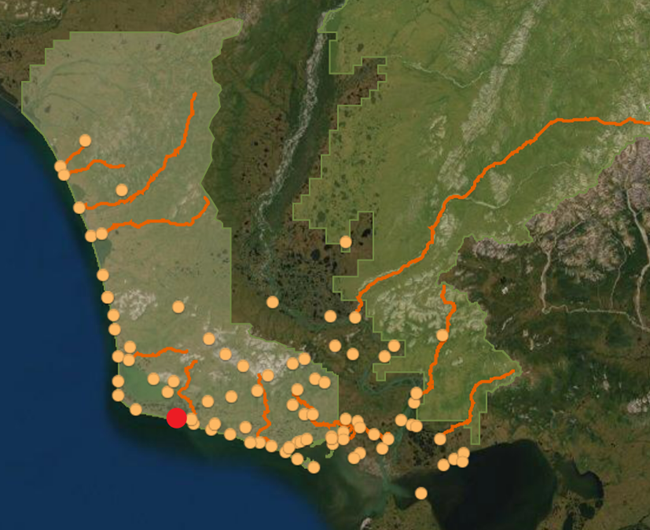Click the large red marker on the coast

pos(176,418)
